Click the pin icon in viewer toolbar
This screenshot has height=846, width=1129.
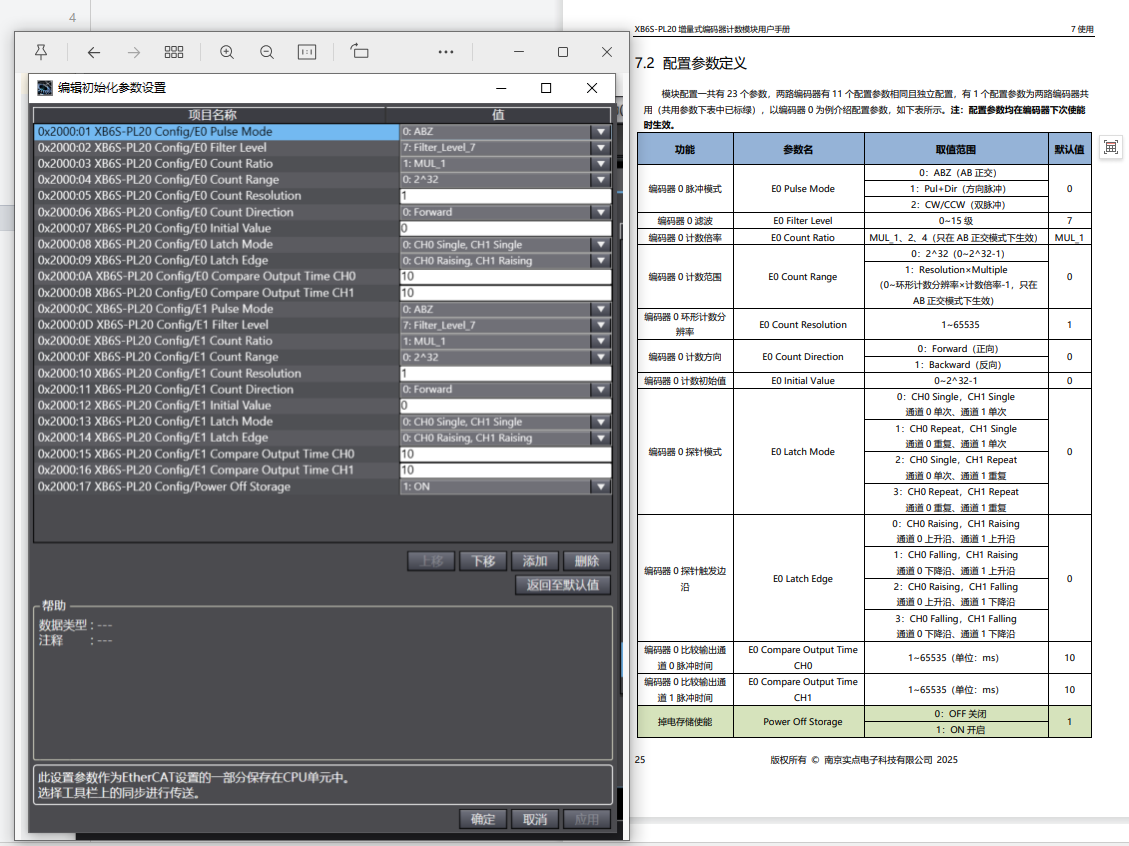point(41,52)
